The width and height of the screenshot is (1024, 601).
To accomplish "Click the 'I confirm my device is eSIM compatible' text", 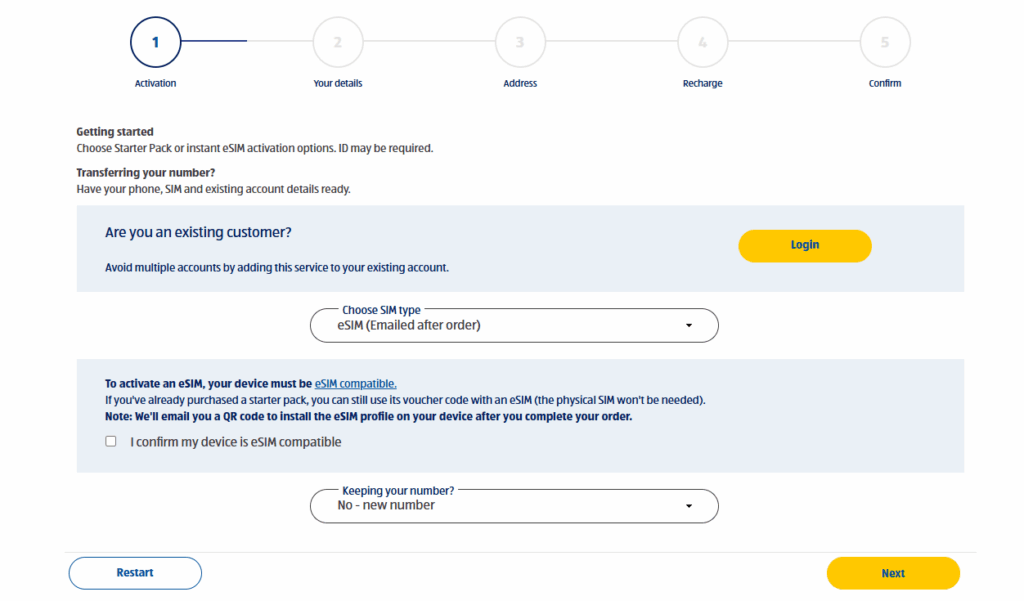I will [x=236, y=442].
